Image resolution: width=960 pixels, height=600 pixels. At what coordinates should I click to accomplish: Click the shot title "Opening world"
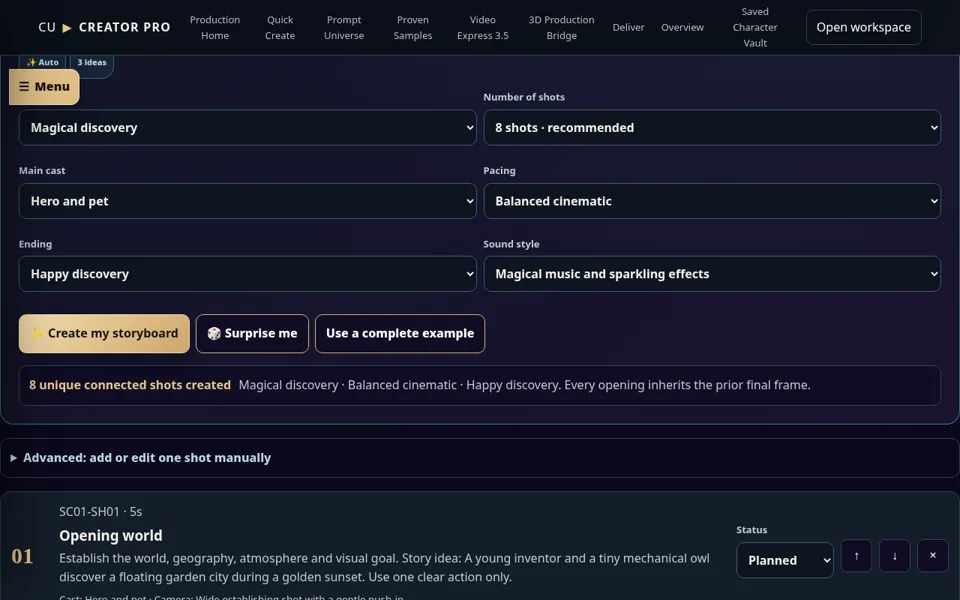[111, 536]
